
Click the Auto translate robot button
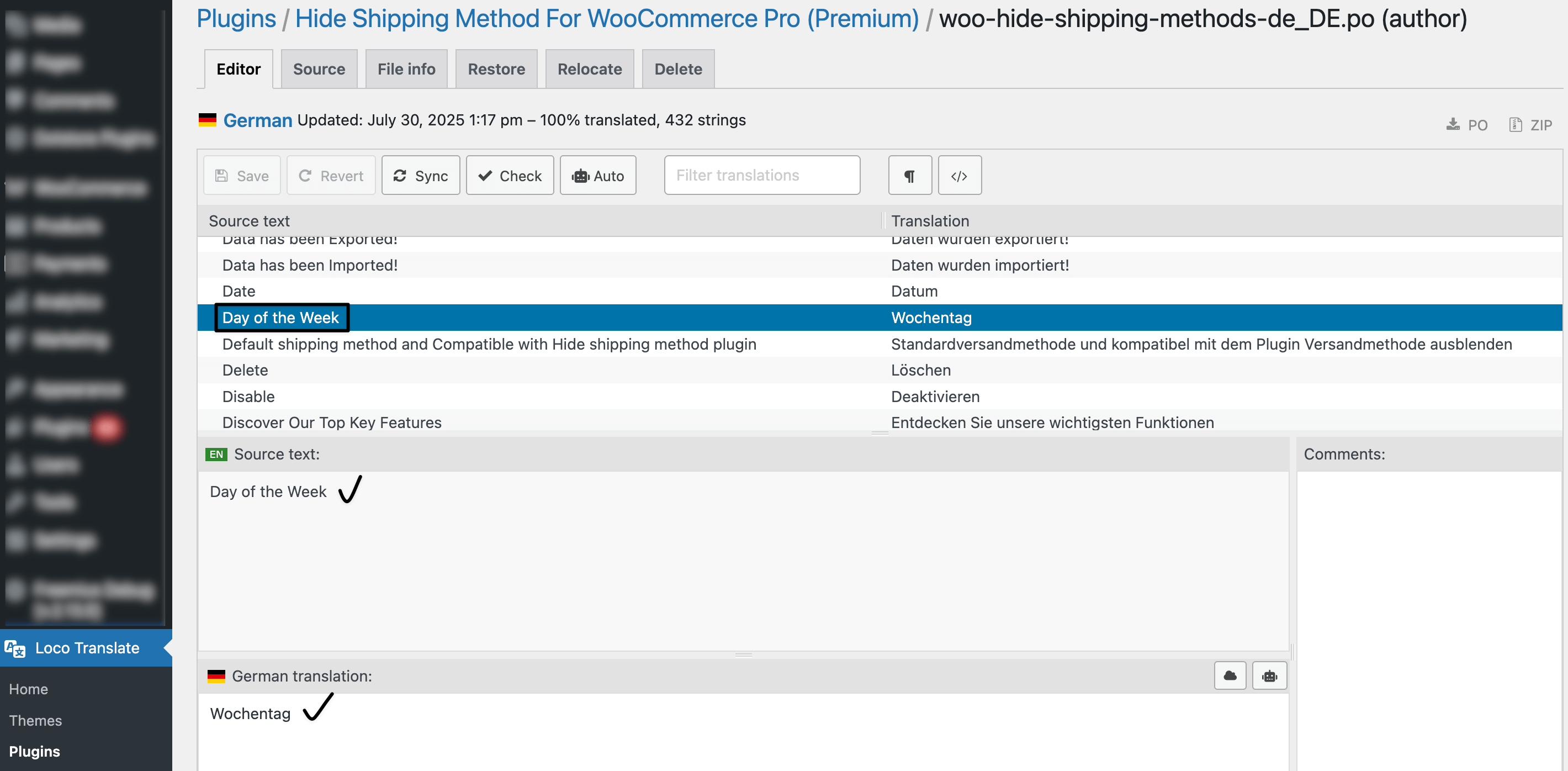[x=598, y=176]
